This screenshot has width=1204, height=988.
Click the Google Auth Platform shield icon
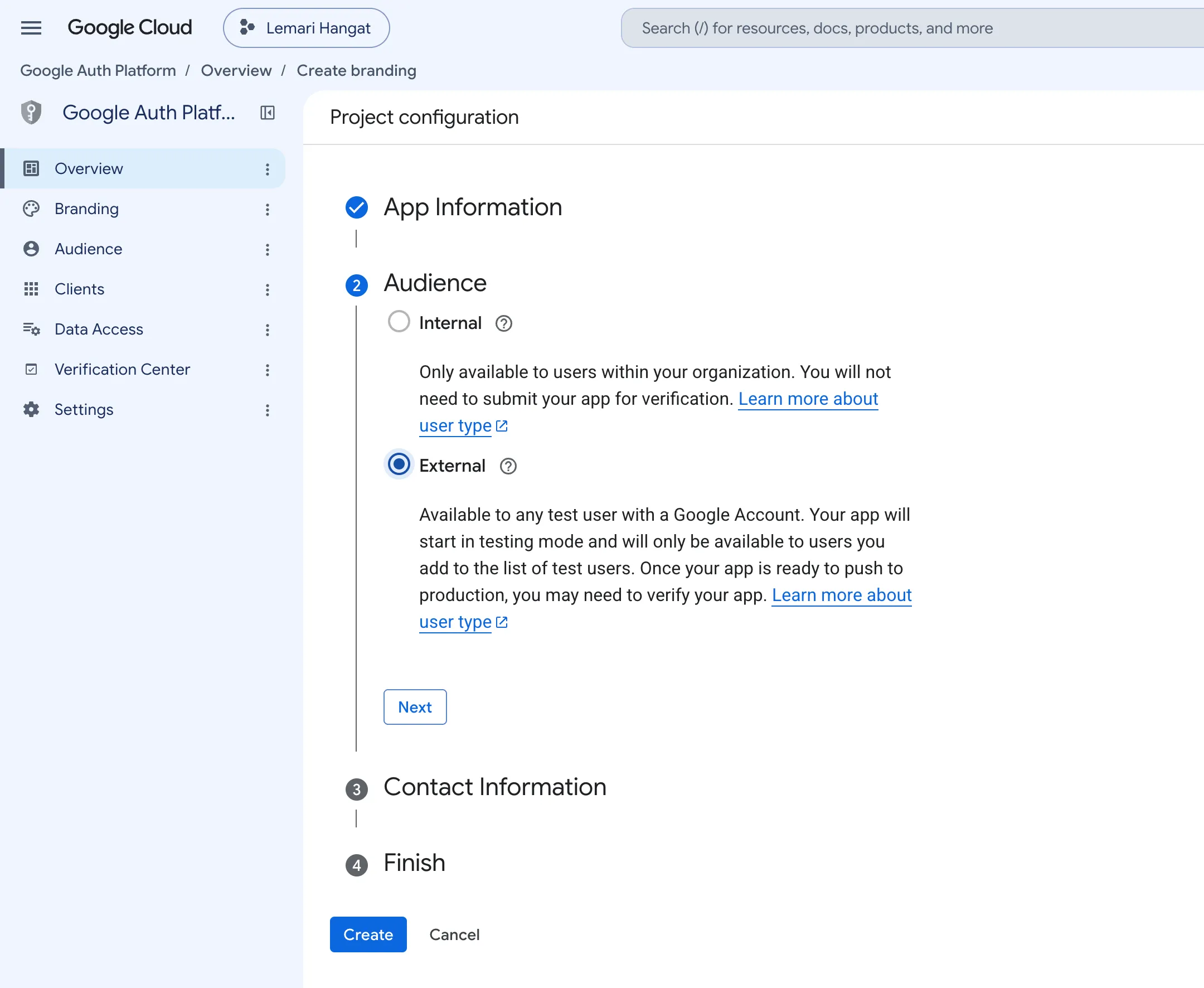point(31,112)
